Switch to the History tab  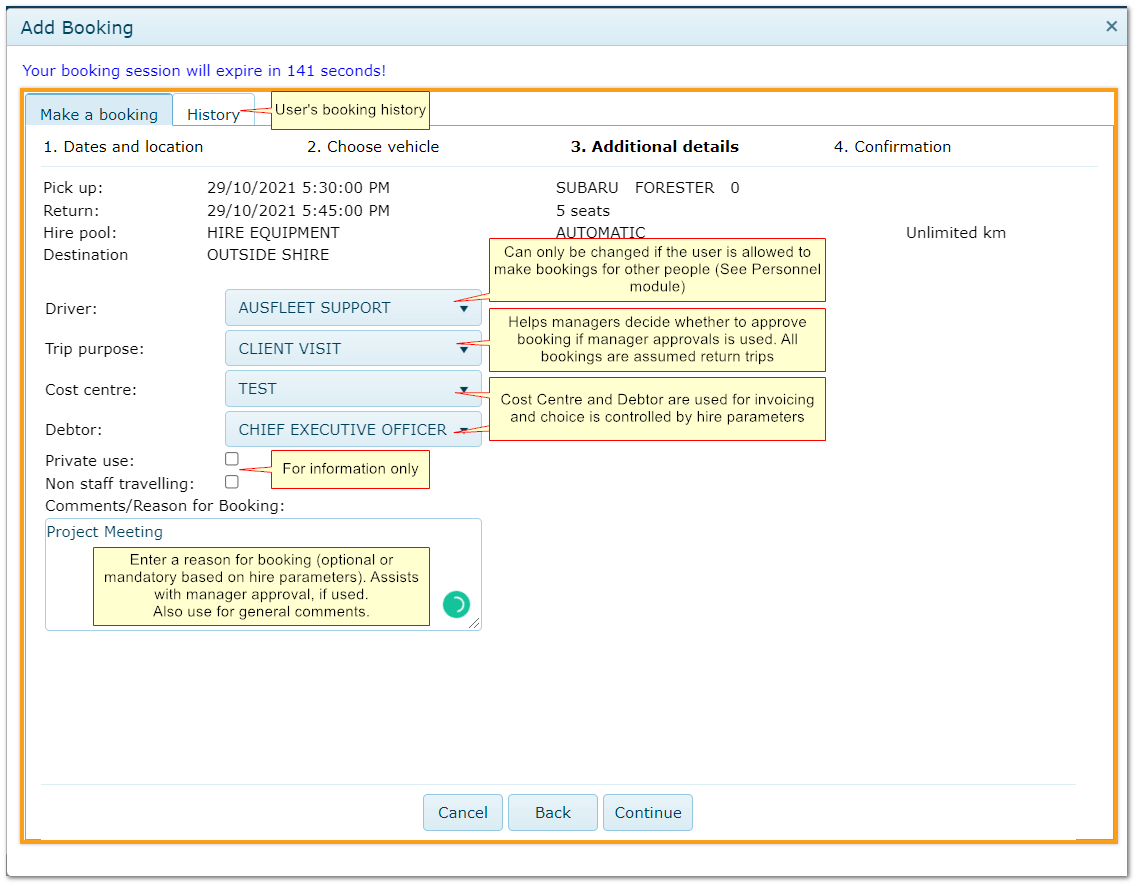(x=213, y=114)
